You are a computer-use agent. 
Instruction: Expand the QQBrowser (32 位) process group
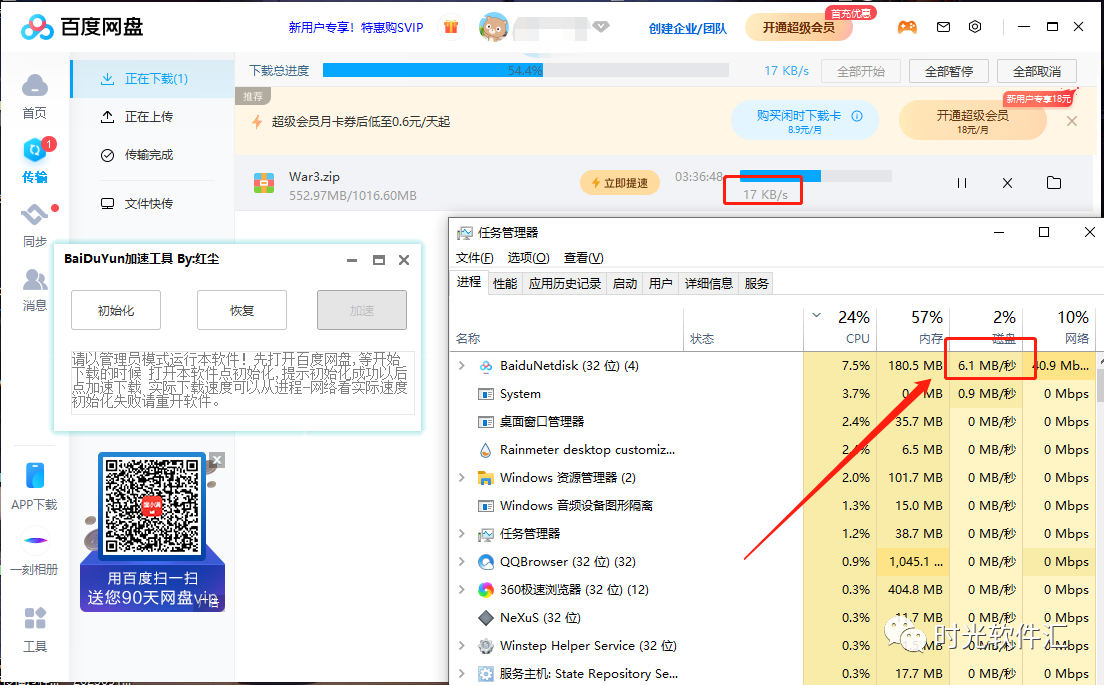coord(462,561)
